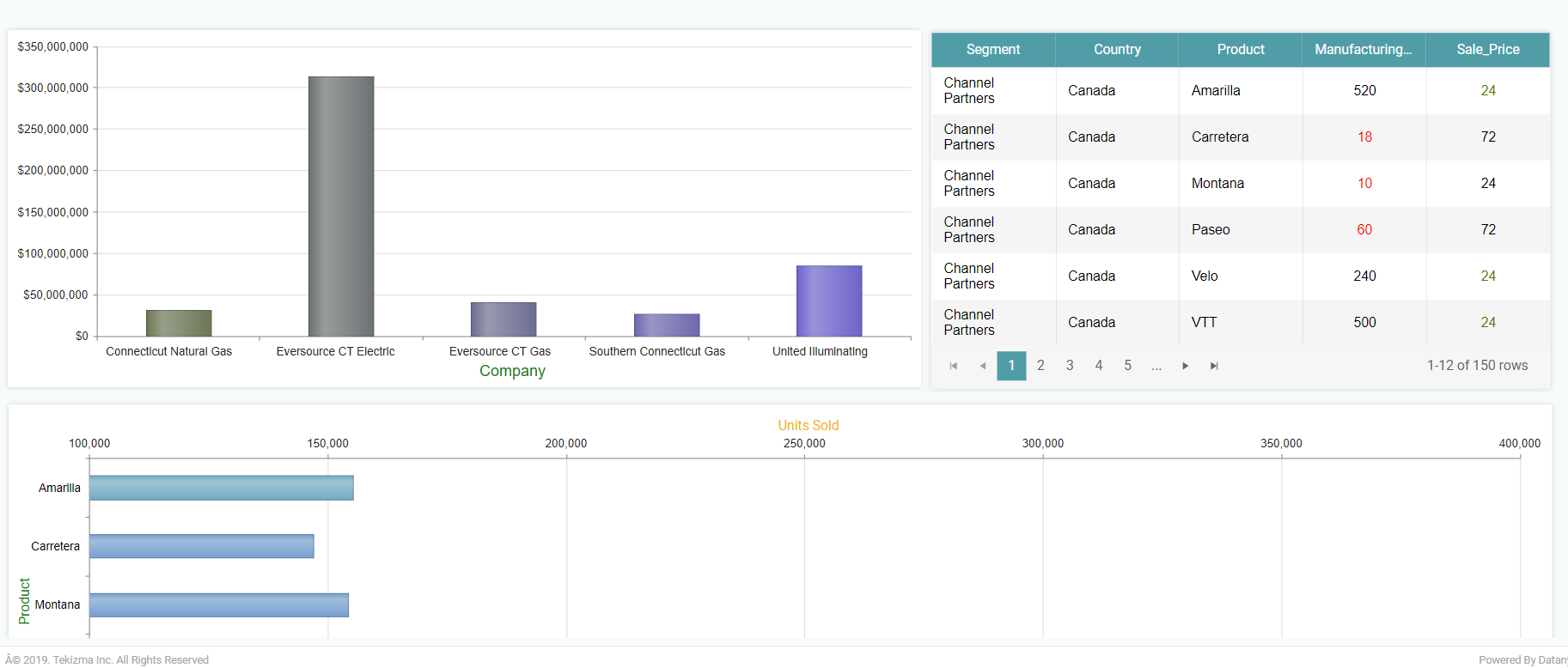
Task: Open page 2 of the table
Action: click(1040, 366)
